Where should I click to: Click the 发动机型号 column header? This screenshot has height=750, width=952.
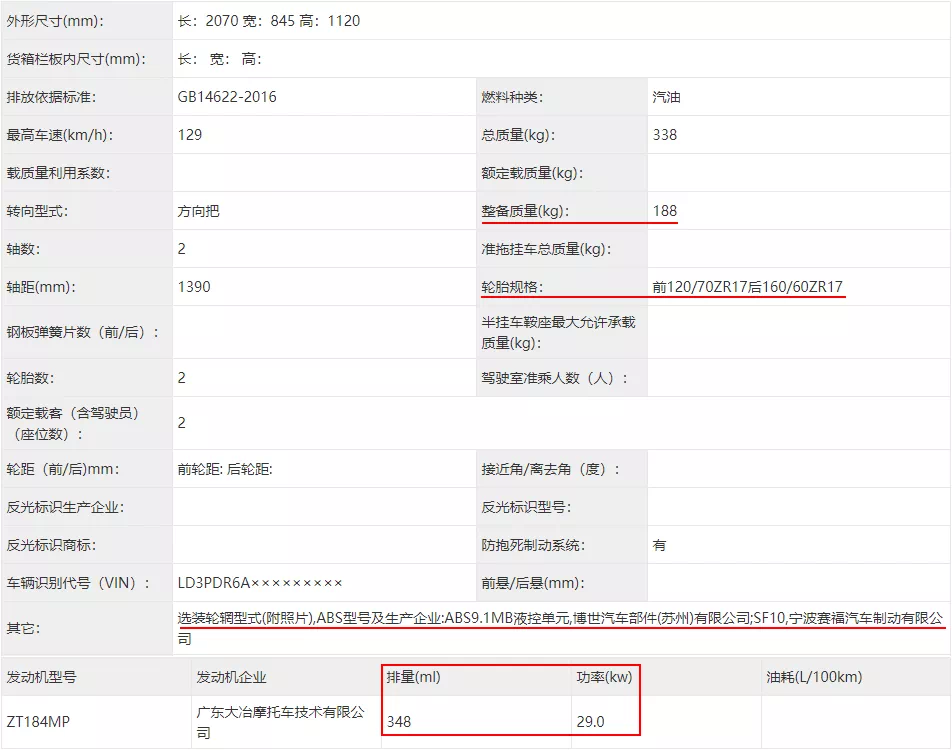(x=41, y=678)
